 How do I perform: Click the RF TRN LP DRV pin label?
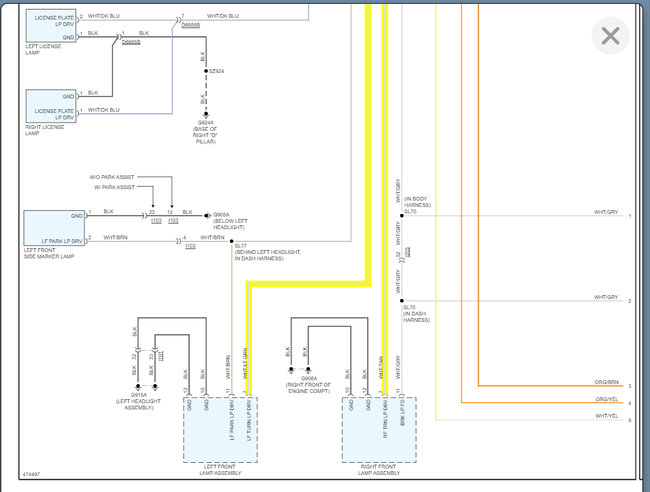386,419
